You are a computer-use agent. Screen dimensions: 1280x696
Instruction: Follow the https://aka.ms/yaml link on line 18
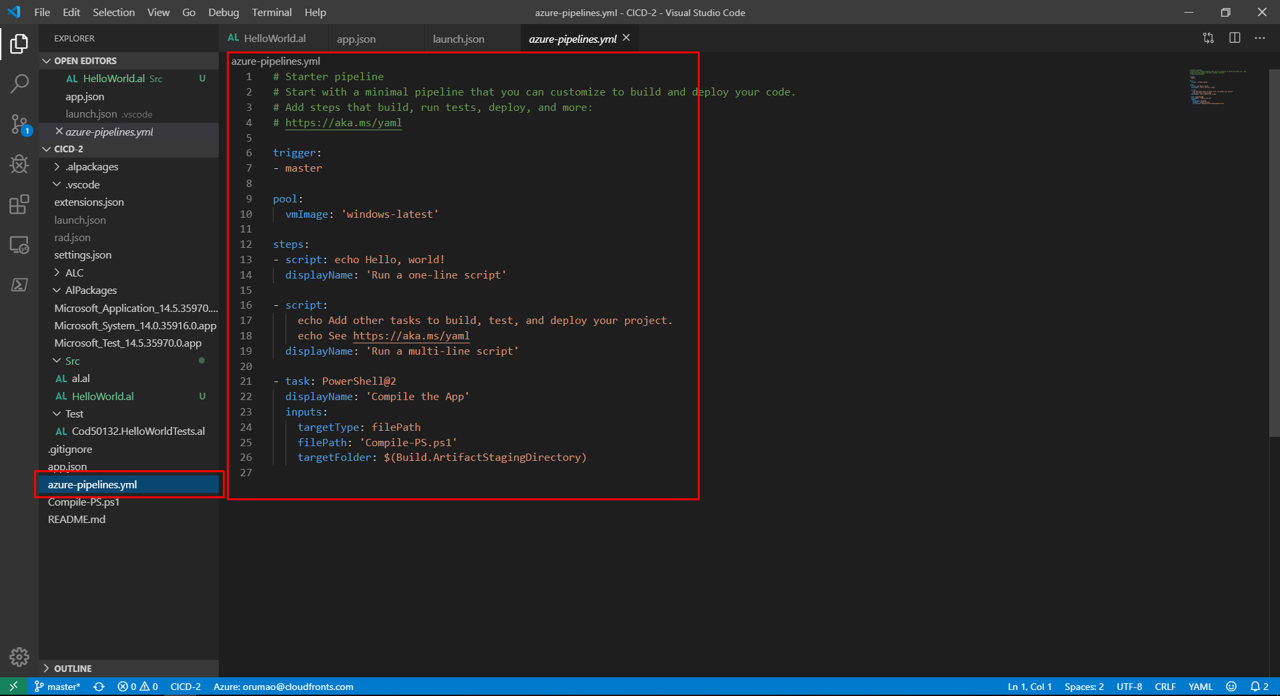tap(411, 336)
